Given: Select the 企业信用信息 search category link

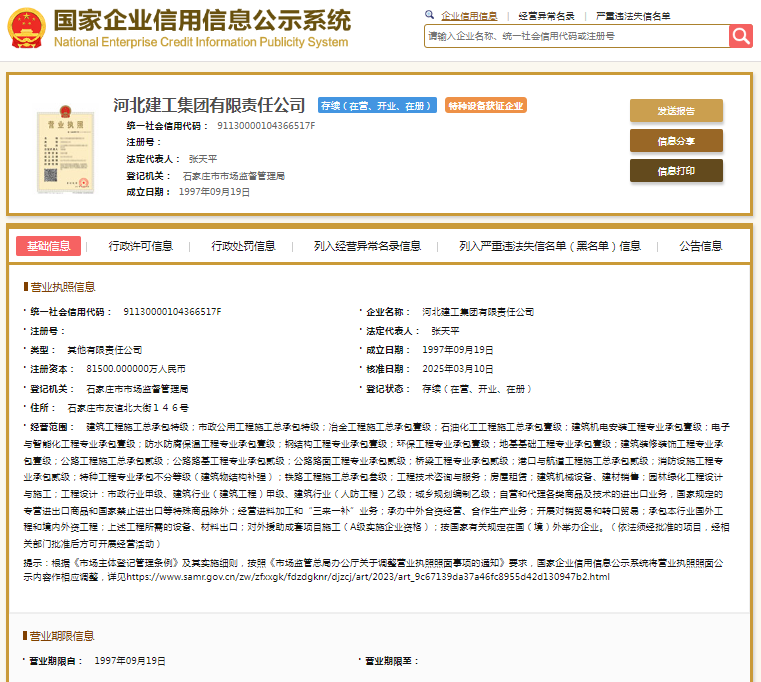Looking at the screenshot, I should point(469,16).
